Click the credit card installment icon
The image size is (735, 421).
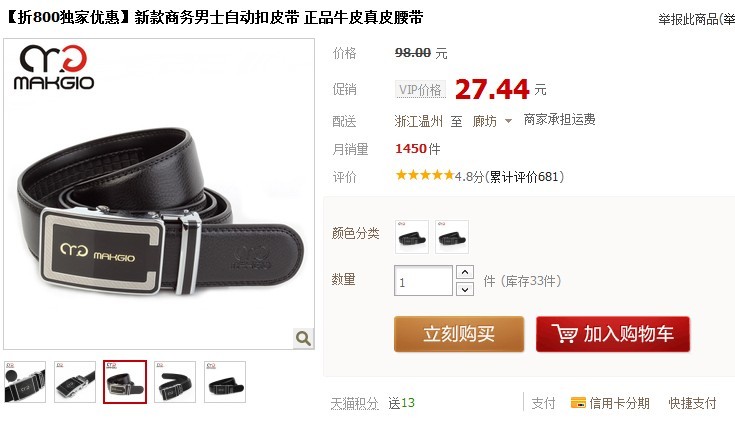578,403
